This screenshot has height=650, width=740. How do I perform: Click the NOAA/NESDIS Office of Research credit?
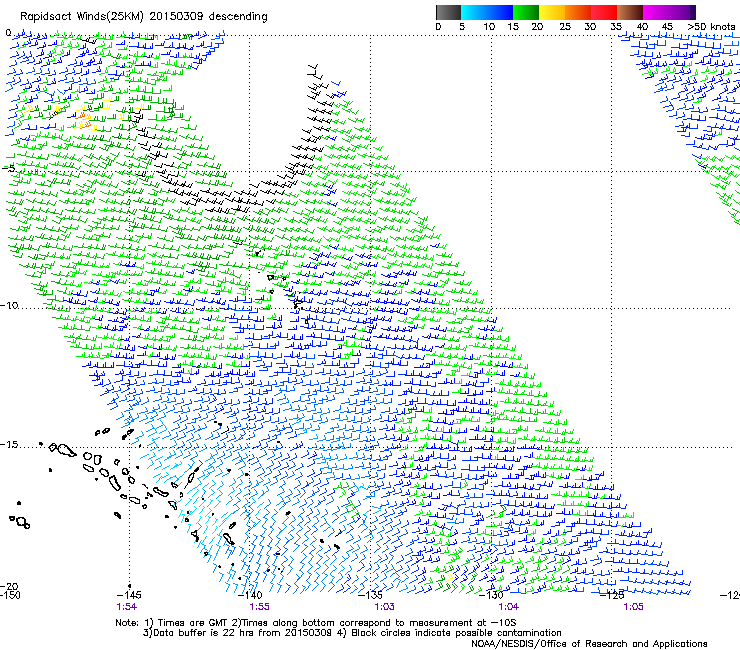point(589,644)
